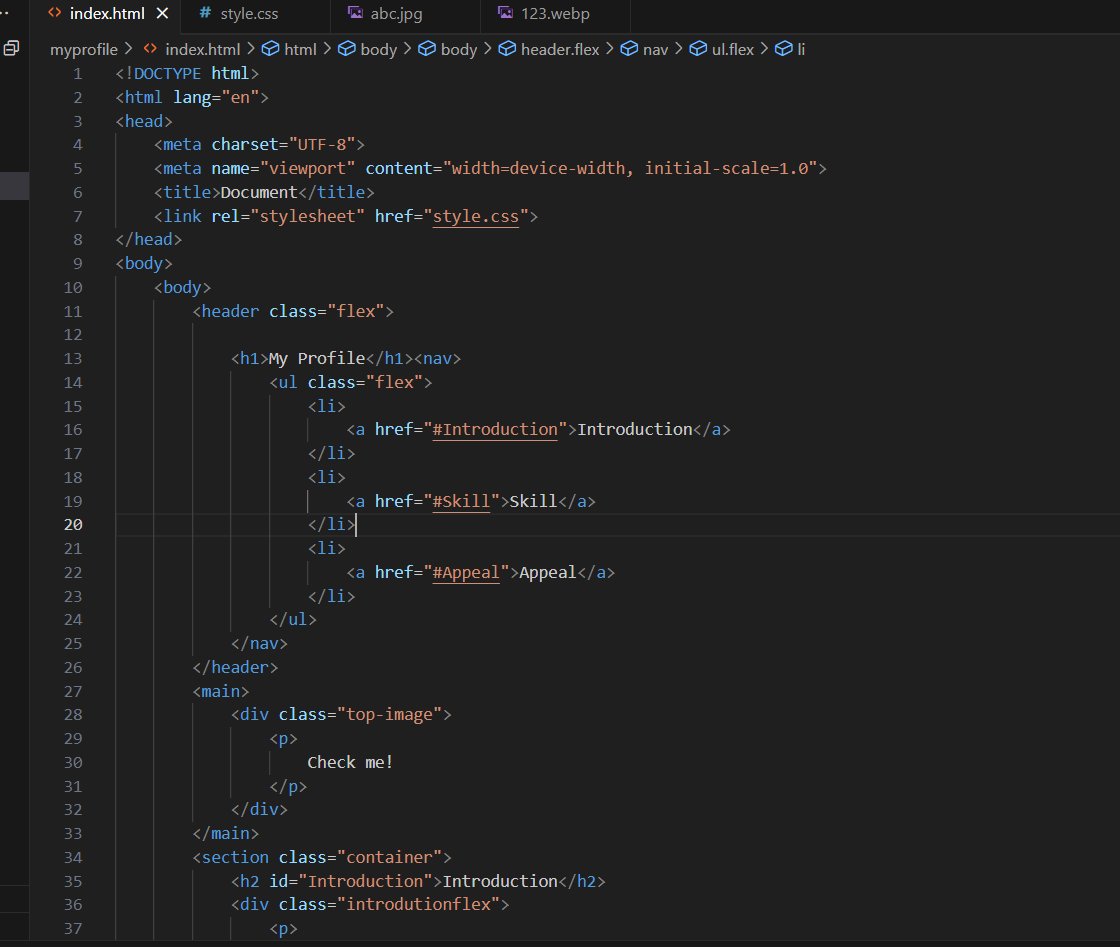
Task: Open the abc.jpg tab
Action: tap(396, 13)
